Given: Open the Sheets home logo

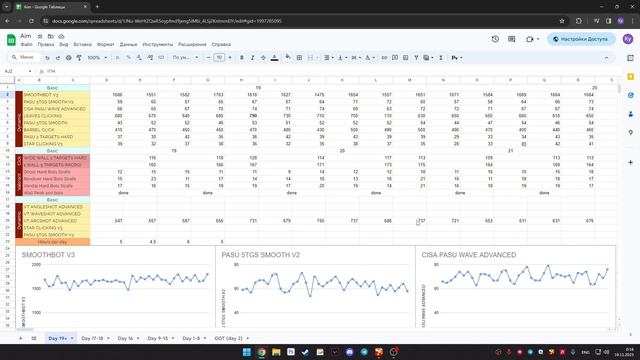Looking at the screenshot, I should coord(11,40).
